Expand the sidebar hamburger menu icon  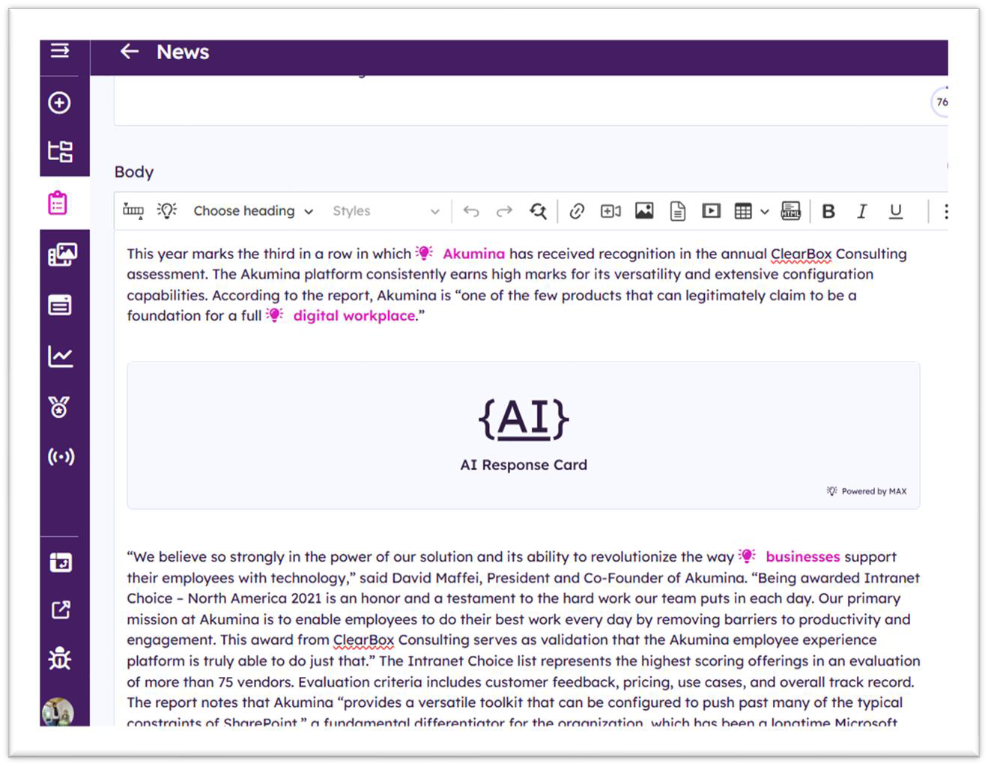click(x=60, y=50)
